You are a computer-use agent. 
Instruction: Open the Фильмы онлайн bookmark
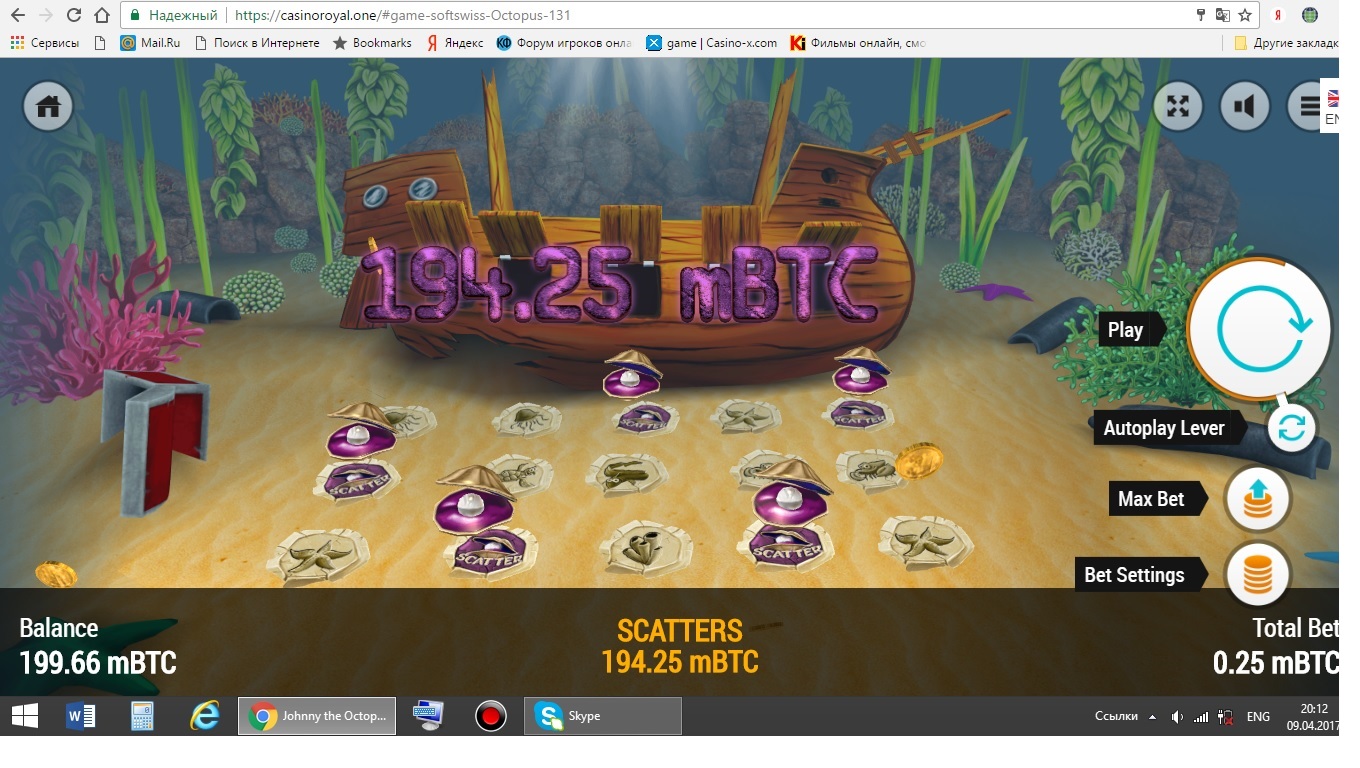point(858,43)
